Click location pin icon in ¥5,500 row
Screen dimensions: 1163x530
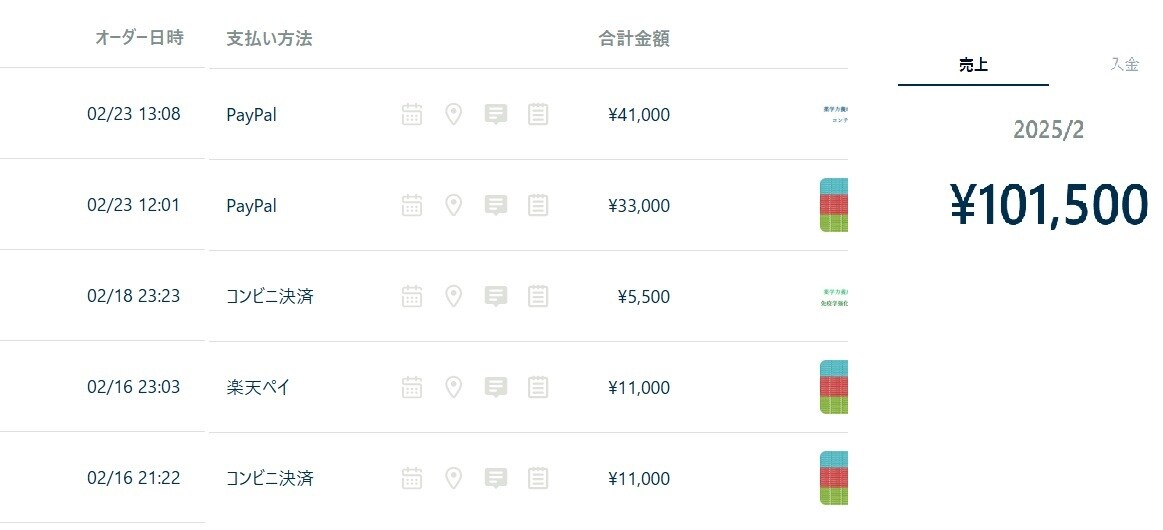[x=453, y=297]
